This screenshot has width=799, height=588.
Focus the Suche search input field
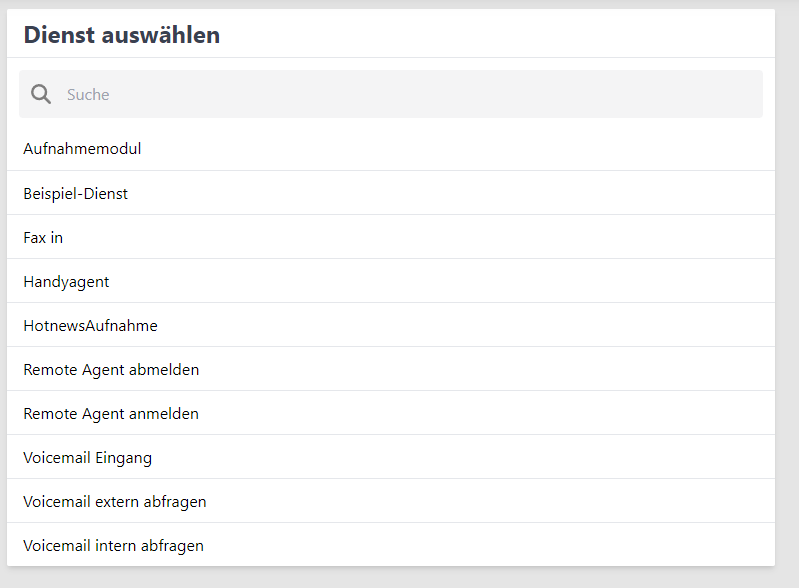(400, 94)
